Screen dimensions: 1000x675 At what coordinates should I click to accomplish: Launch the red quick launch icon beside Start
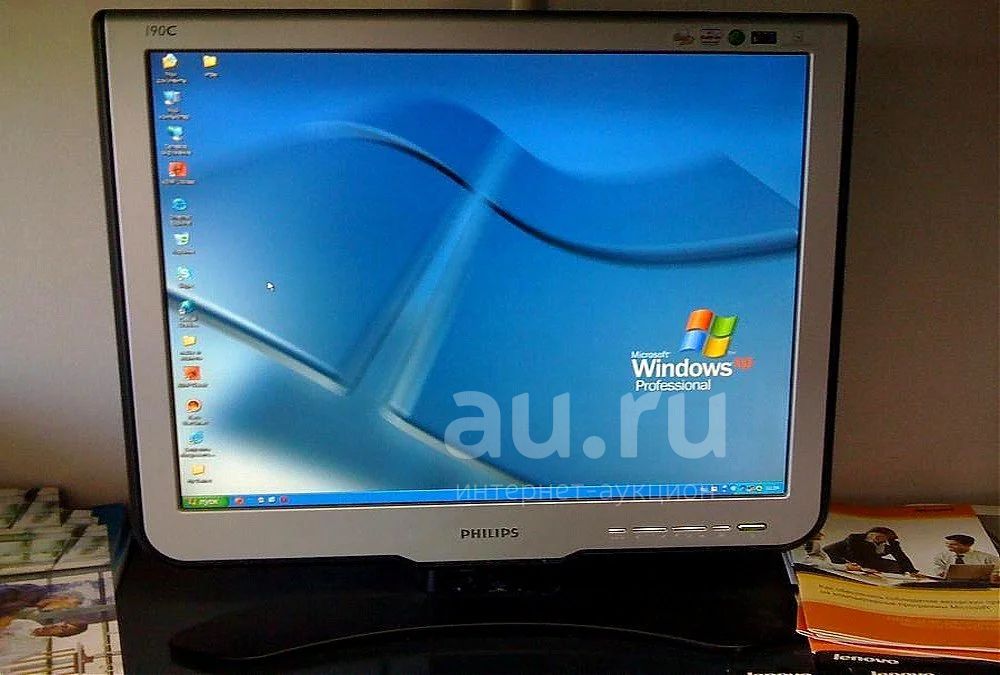coord(240,501)
